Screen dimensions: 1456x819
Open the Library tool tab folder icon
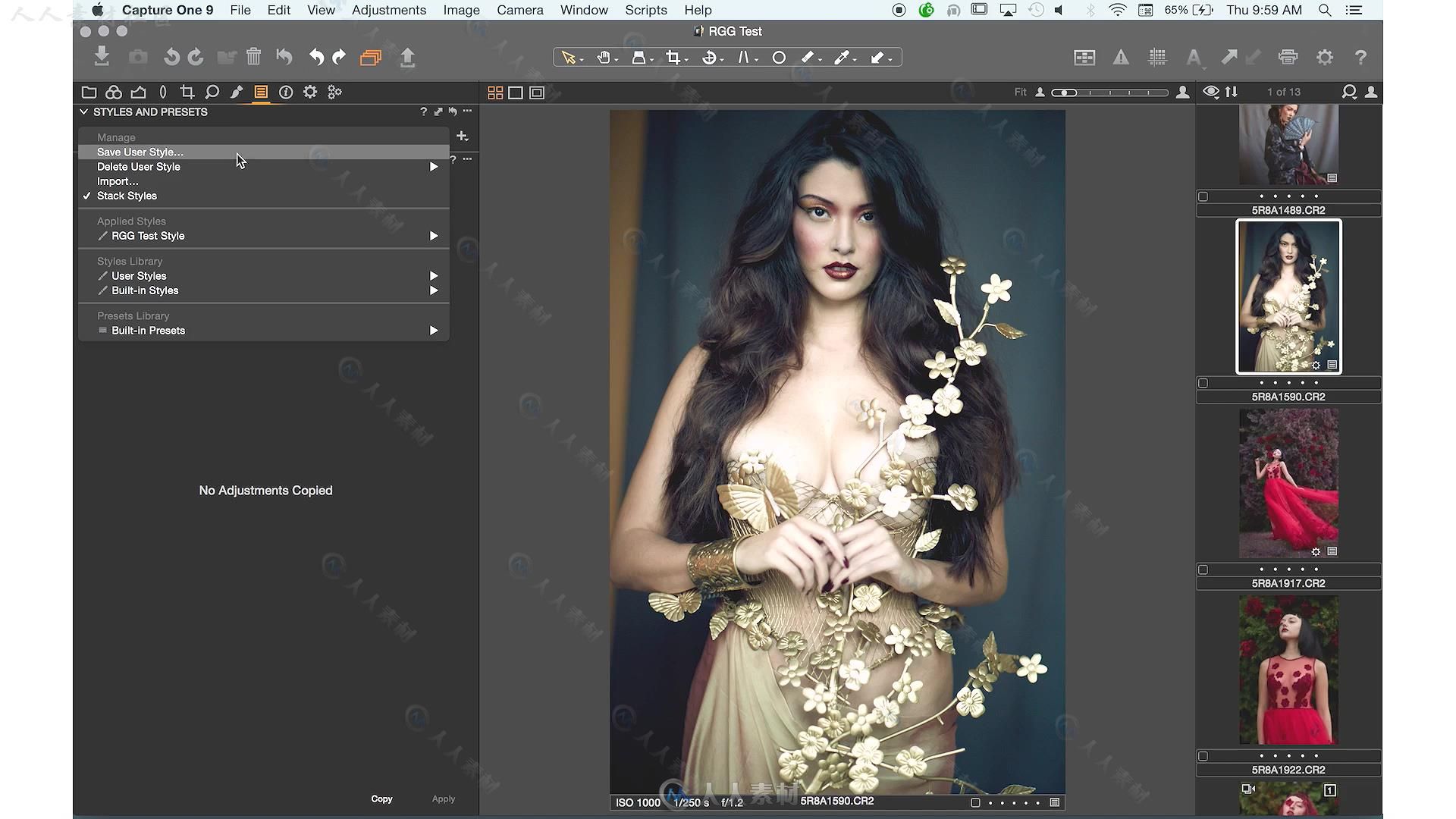[x=89, y=92]
